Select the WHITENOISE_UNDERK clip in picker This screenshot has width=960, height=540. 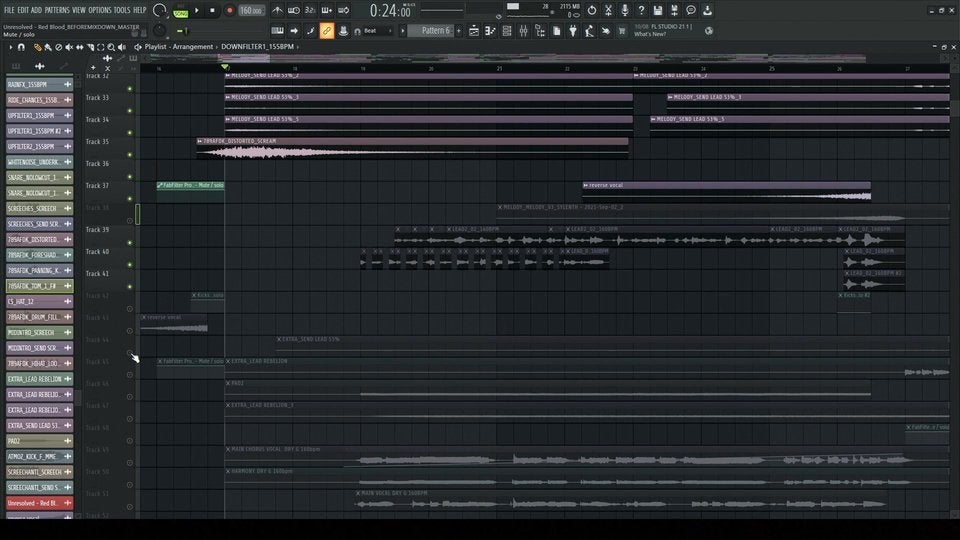(39, 162)
